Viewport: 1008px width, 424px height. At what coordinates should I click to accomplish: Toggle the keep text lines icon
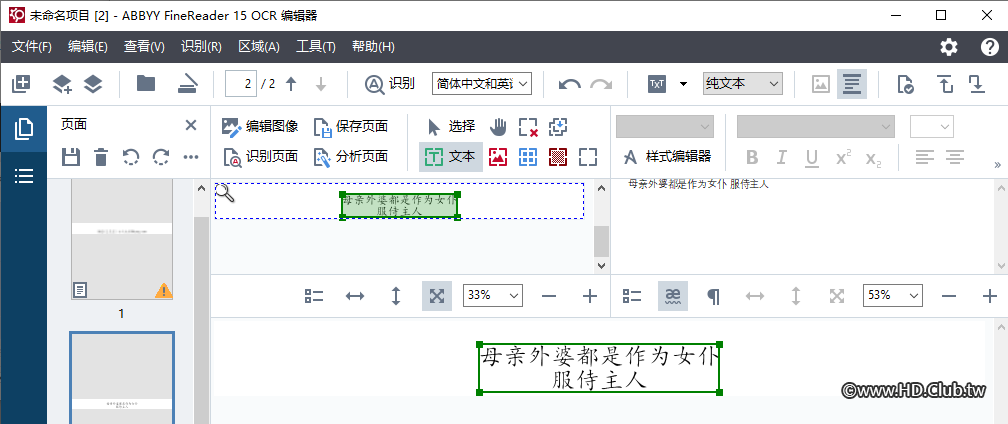852,84
